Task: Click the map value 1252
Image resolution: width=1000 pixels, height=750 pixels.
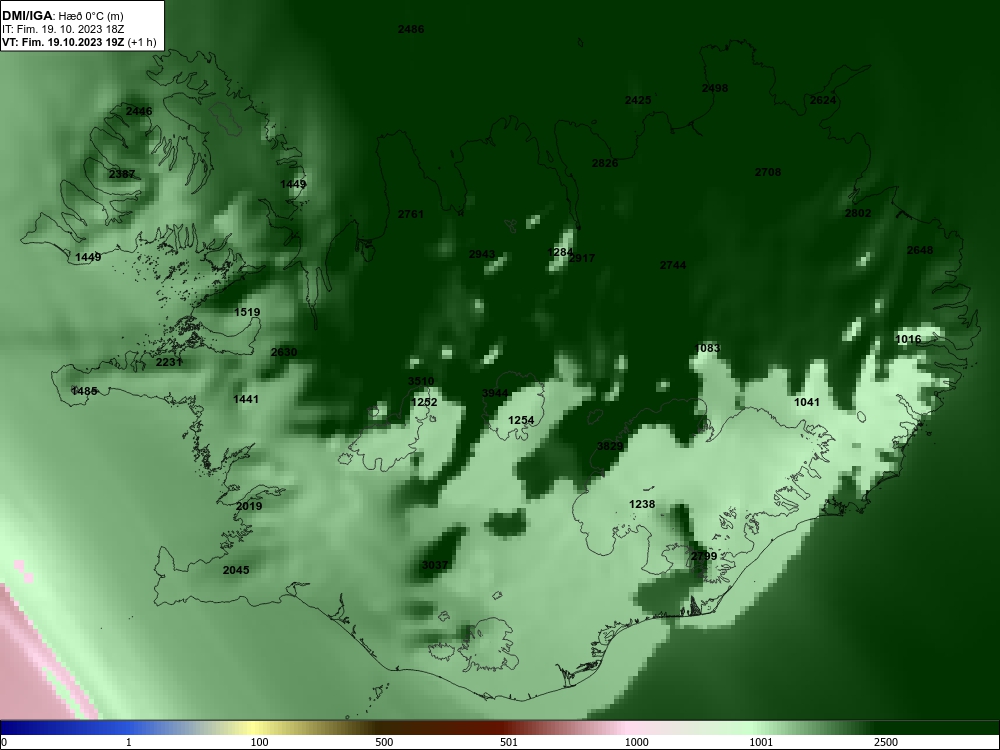Action: point(424,402)
